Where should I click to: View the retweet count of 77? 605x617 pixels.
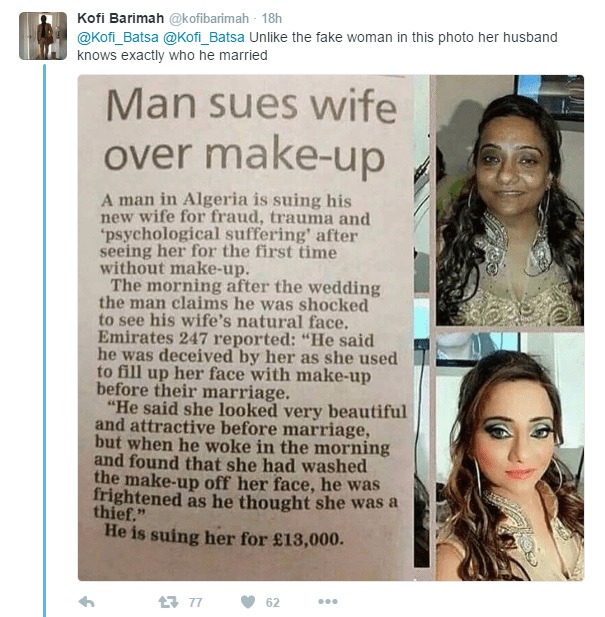[196, 602]
